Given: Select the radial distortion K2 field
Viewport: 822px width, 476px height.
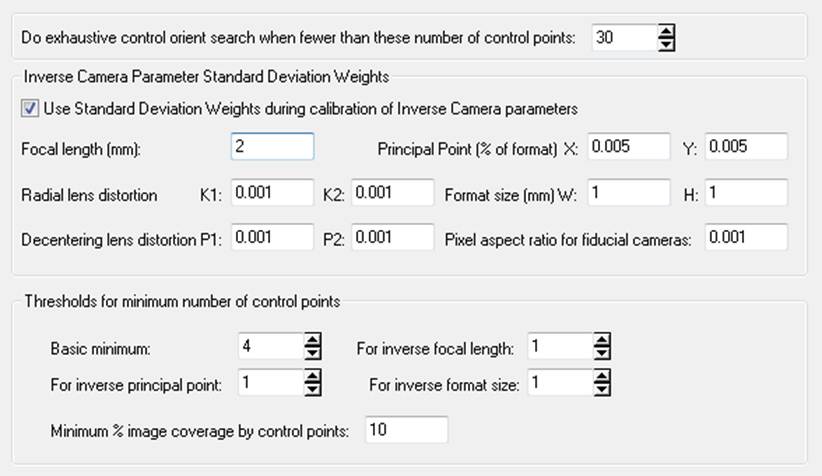Looking at the screenshot, I should tap(392, 193).
